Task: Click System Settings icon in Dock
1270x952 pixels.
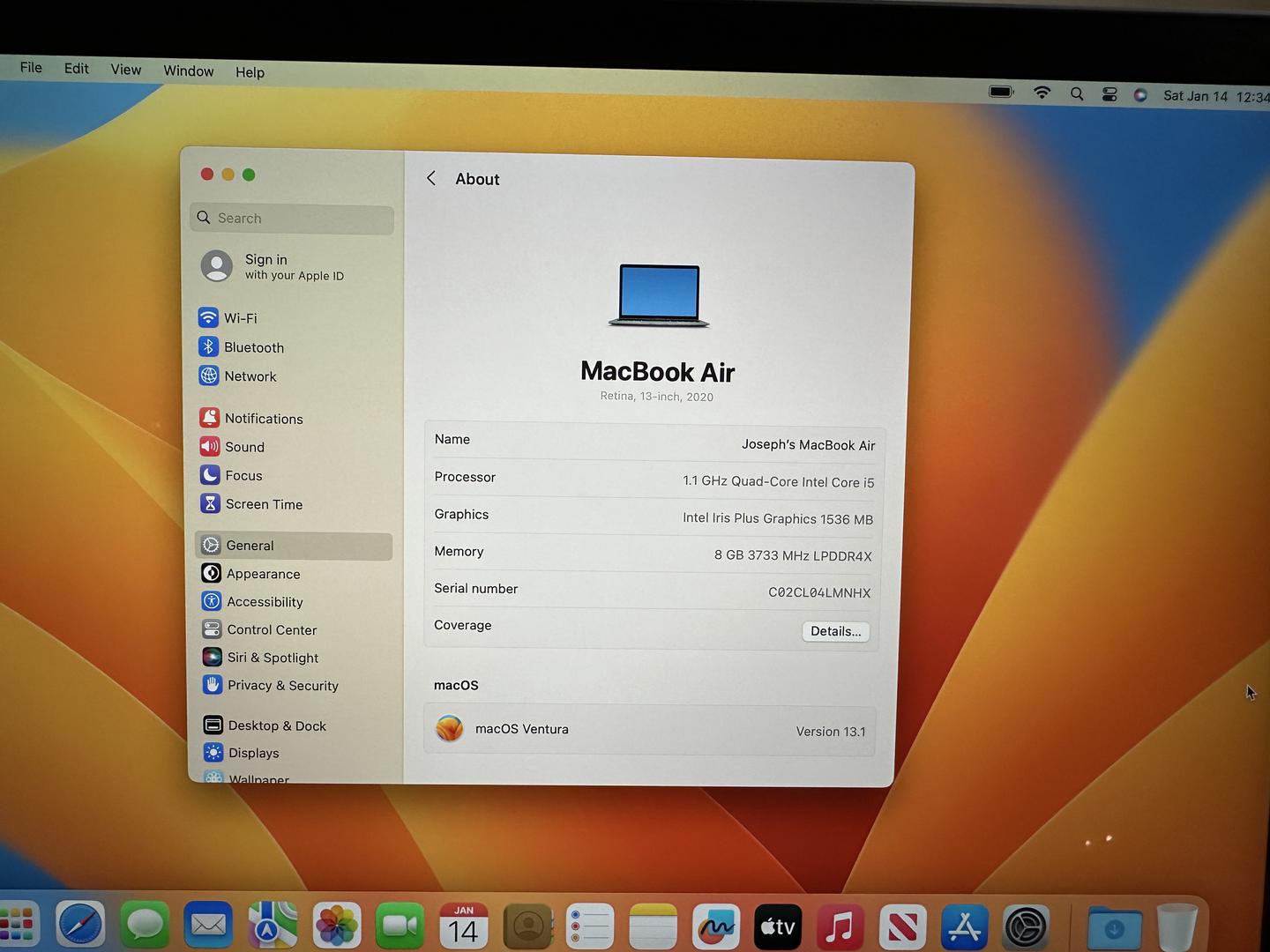Action: 1026,927
